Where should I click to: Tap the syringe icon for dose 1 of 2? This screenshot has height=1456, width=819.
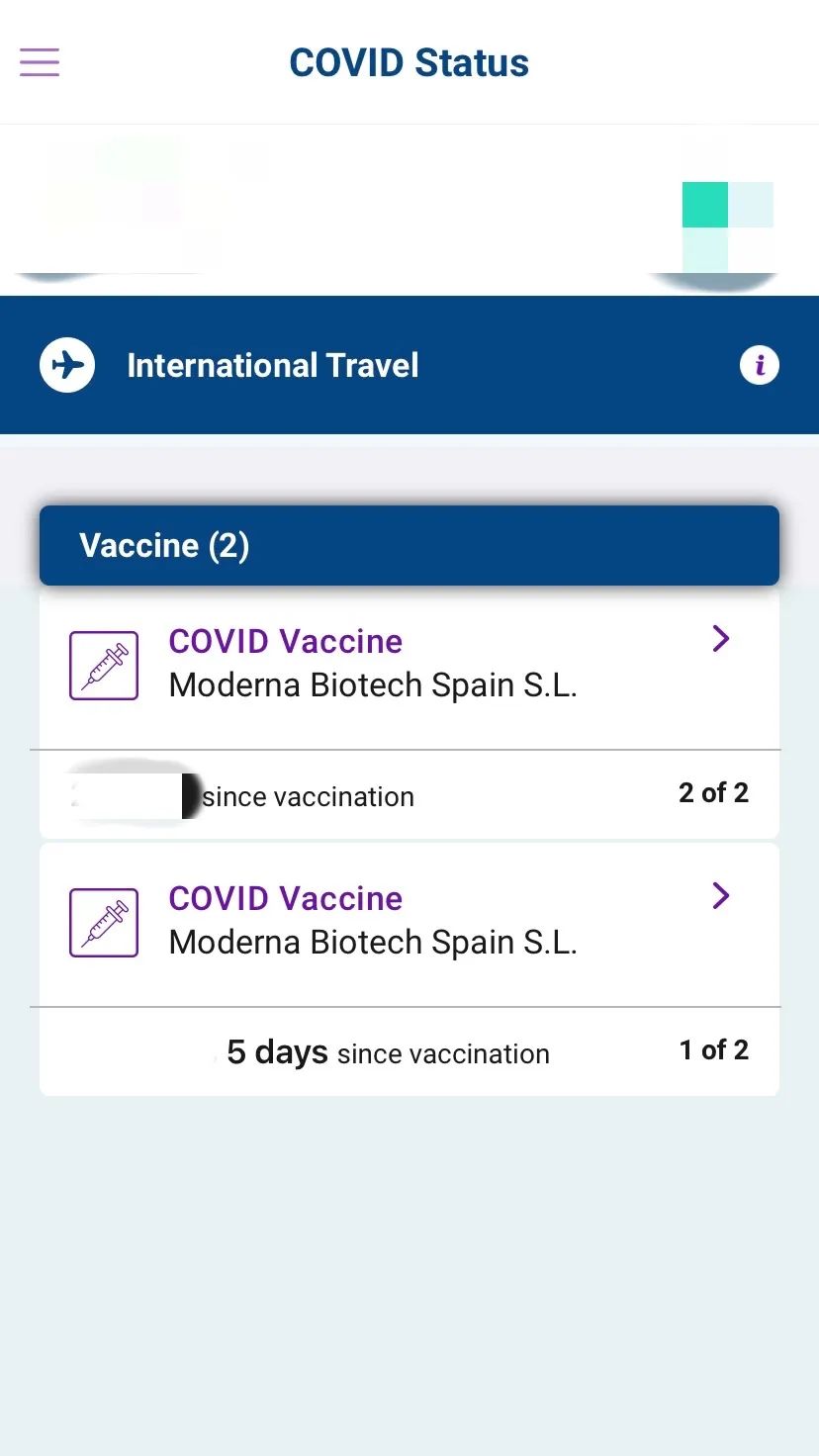tap(104, 923)
